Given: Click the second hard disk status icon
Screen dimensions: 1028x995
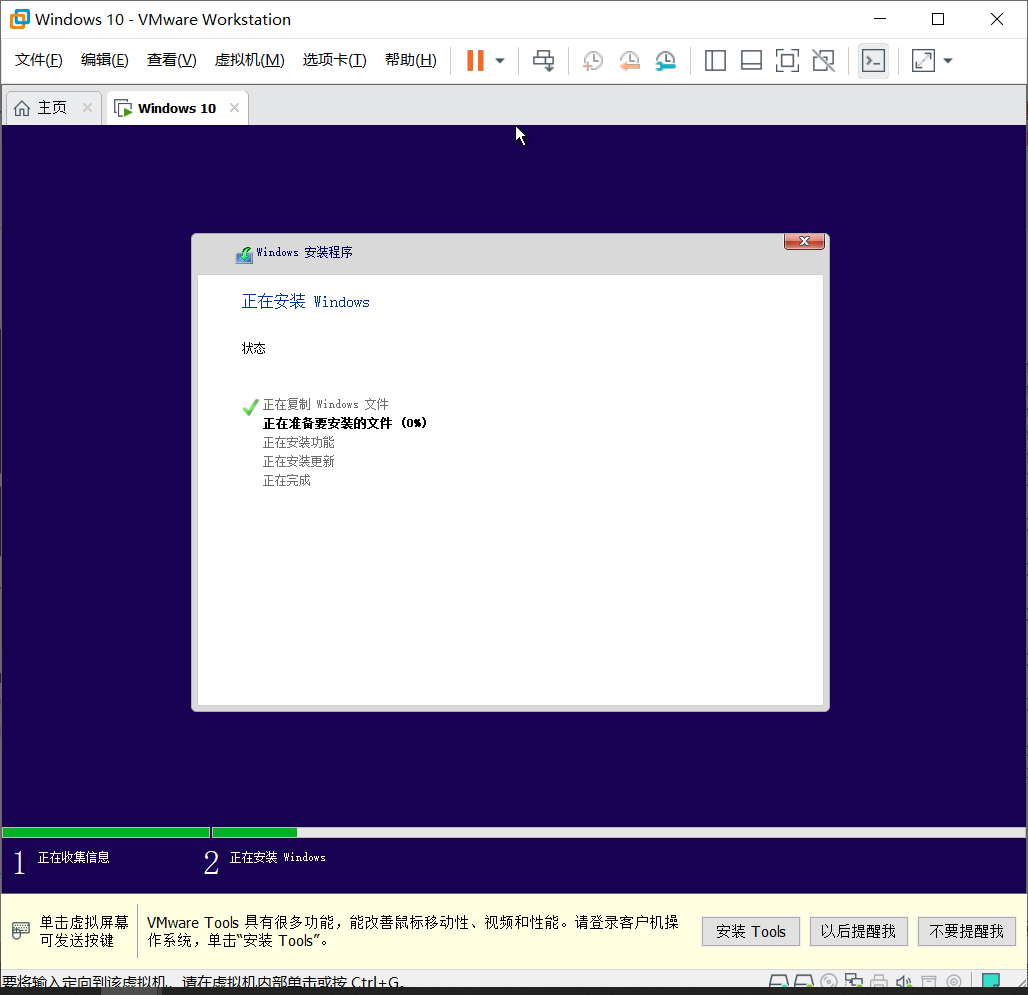Looking at the screenshot, I should [804, 981].
